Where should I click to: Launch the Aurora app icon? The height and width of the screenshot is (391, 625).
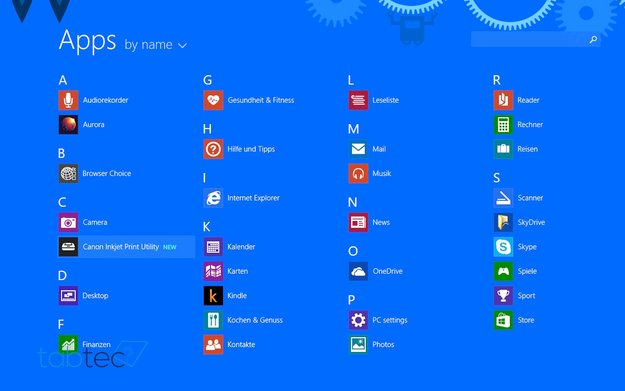click(68, 124)
